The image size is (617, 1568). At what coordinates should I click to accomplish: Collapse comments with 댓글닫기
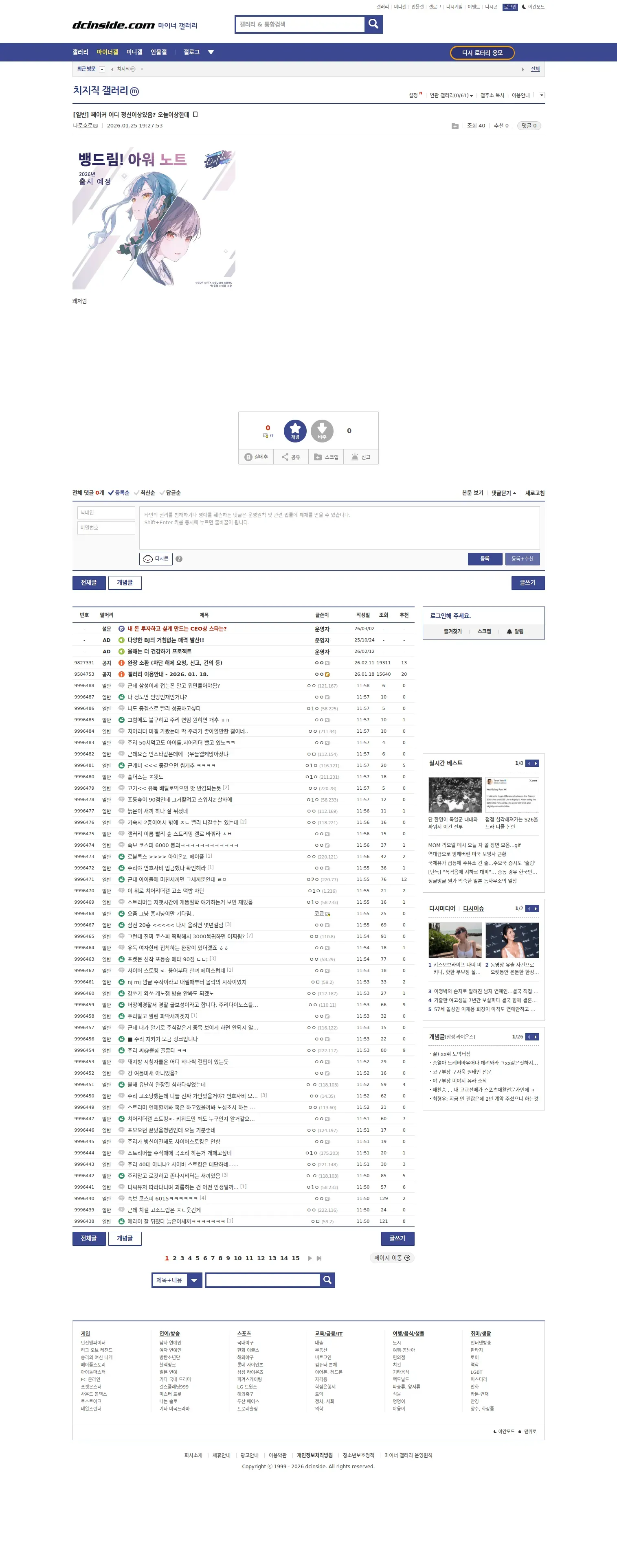(504, 493)
